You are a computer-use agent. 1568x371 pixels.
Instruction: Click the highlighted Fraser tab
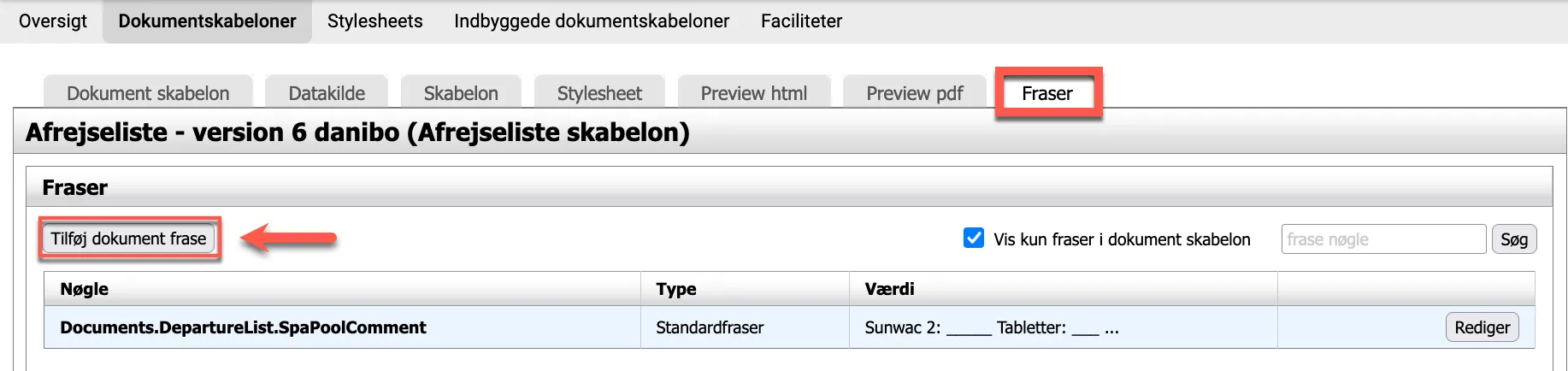click(1047, 93)
